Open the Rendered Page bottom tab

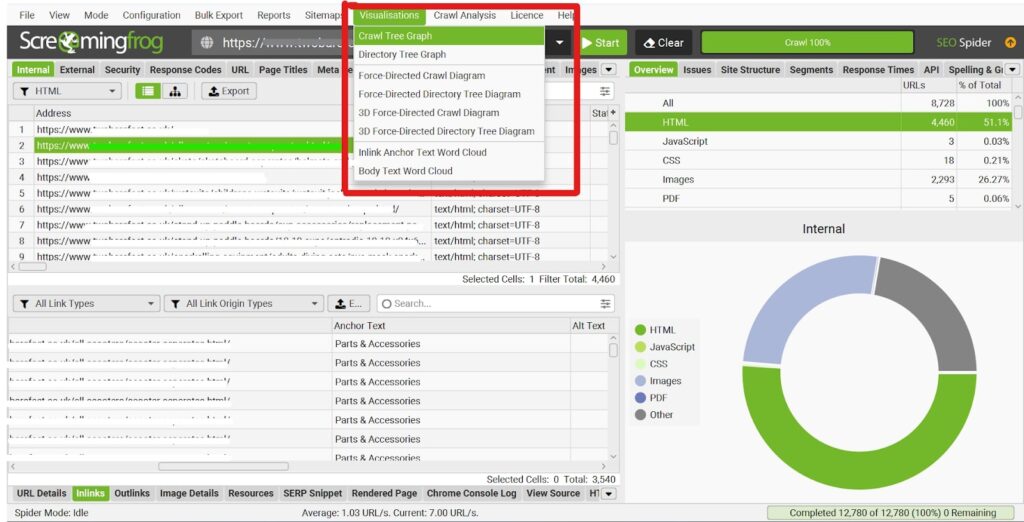(384, 494)
